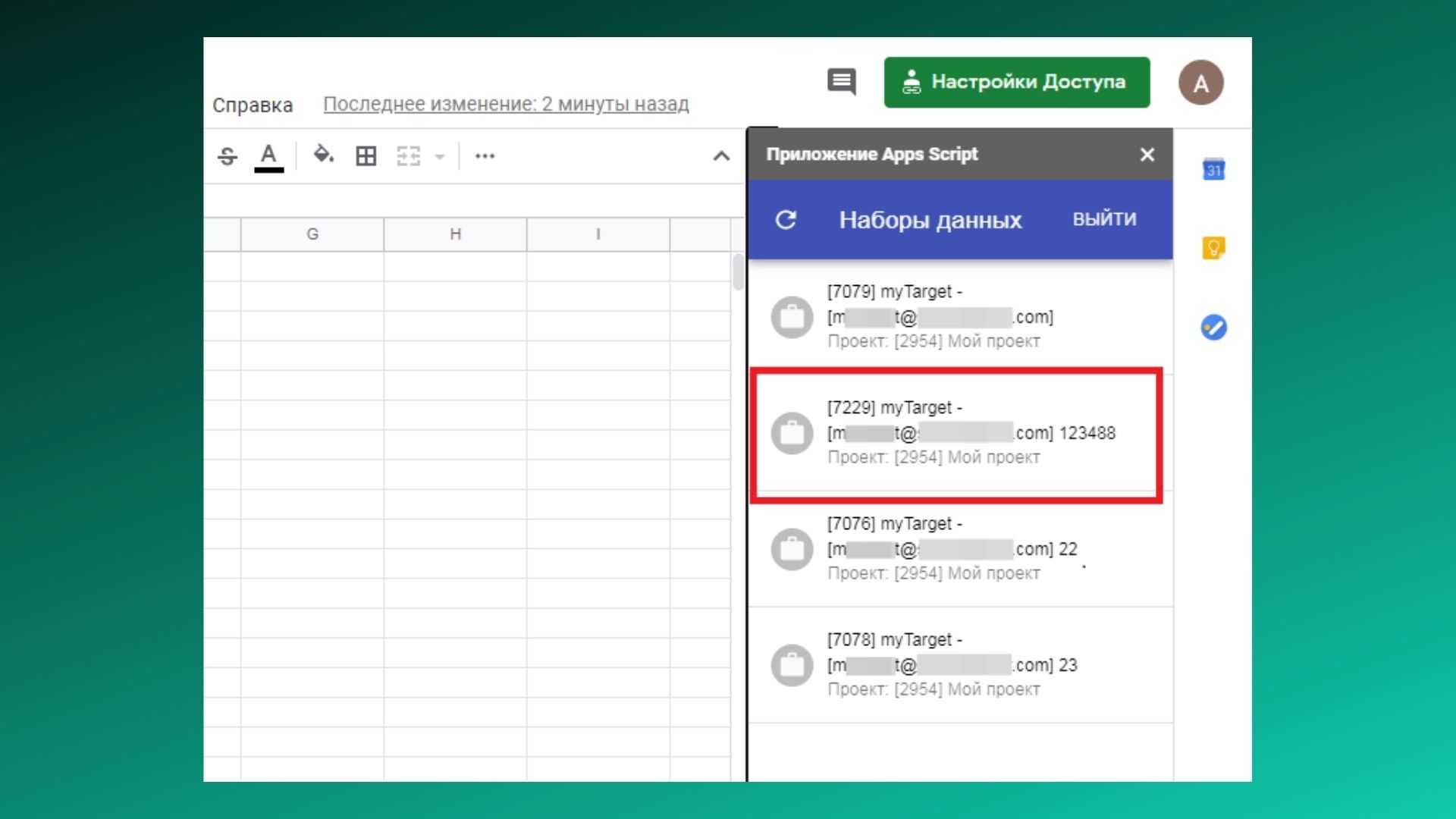The height and width of the screenshot is (819, 1456).
Task: Refresh the Наборы данных list
Action: pyautogui.click(x=786, y=220)
